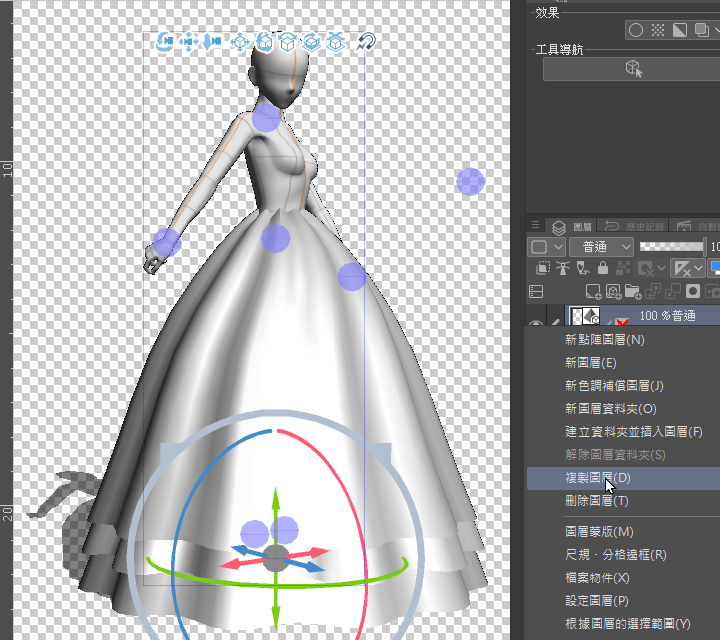Select the free 3D rotate model icon
The height and width of the screenshot is (640, 720).
click(264, 42)
